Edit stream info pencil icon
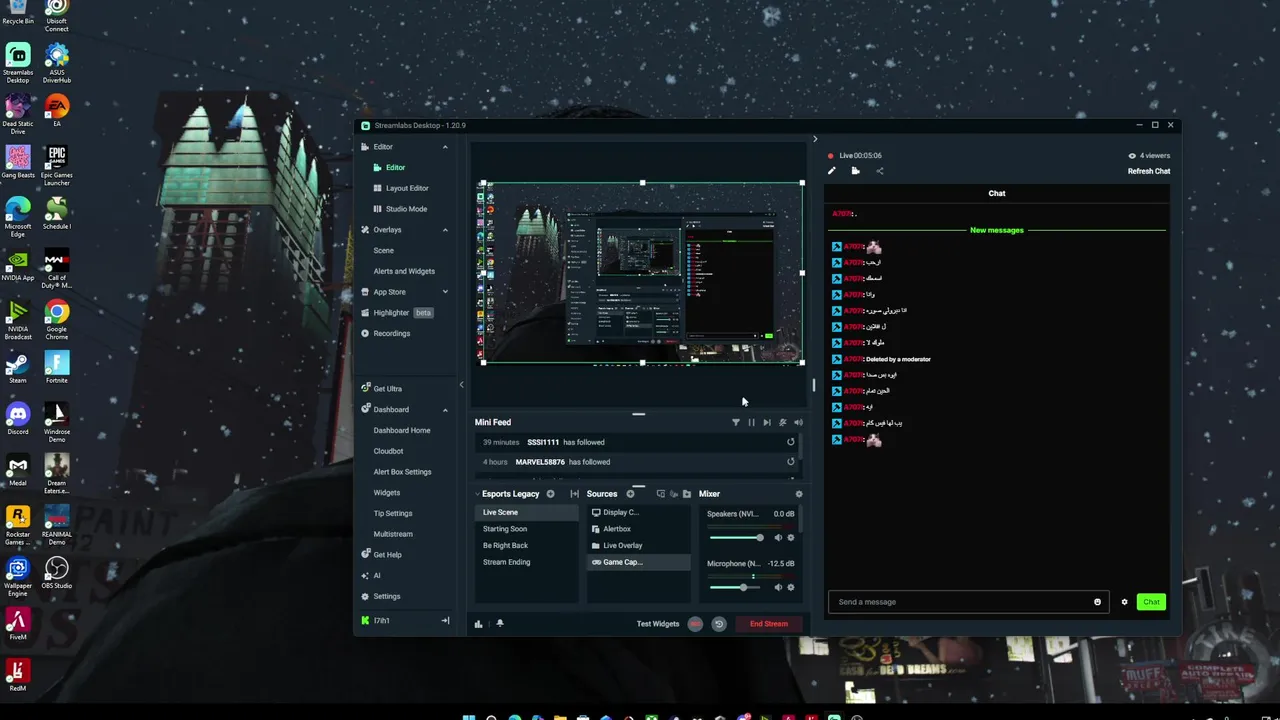 831,171
